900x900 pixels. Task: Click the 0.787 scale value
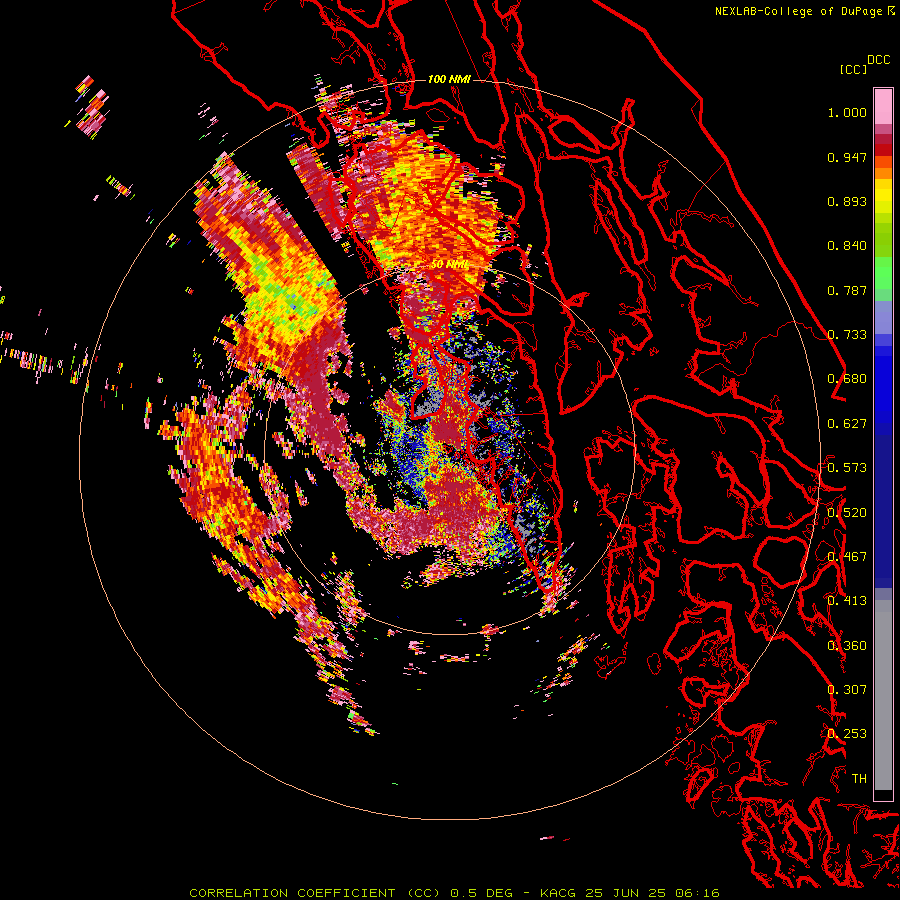[x=847, y=290]
